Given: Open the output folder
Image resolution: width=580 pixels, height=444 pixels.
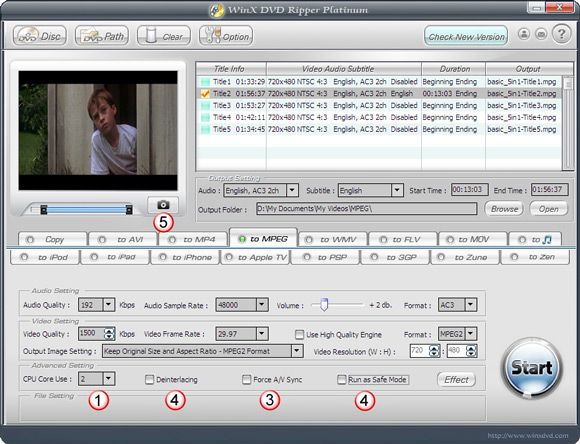Looking at the screenshot, I should 549,209.
